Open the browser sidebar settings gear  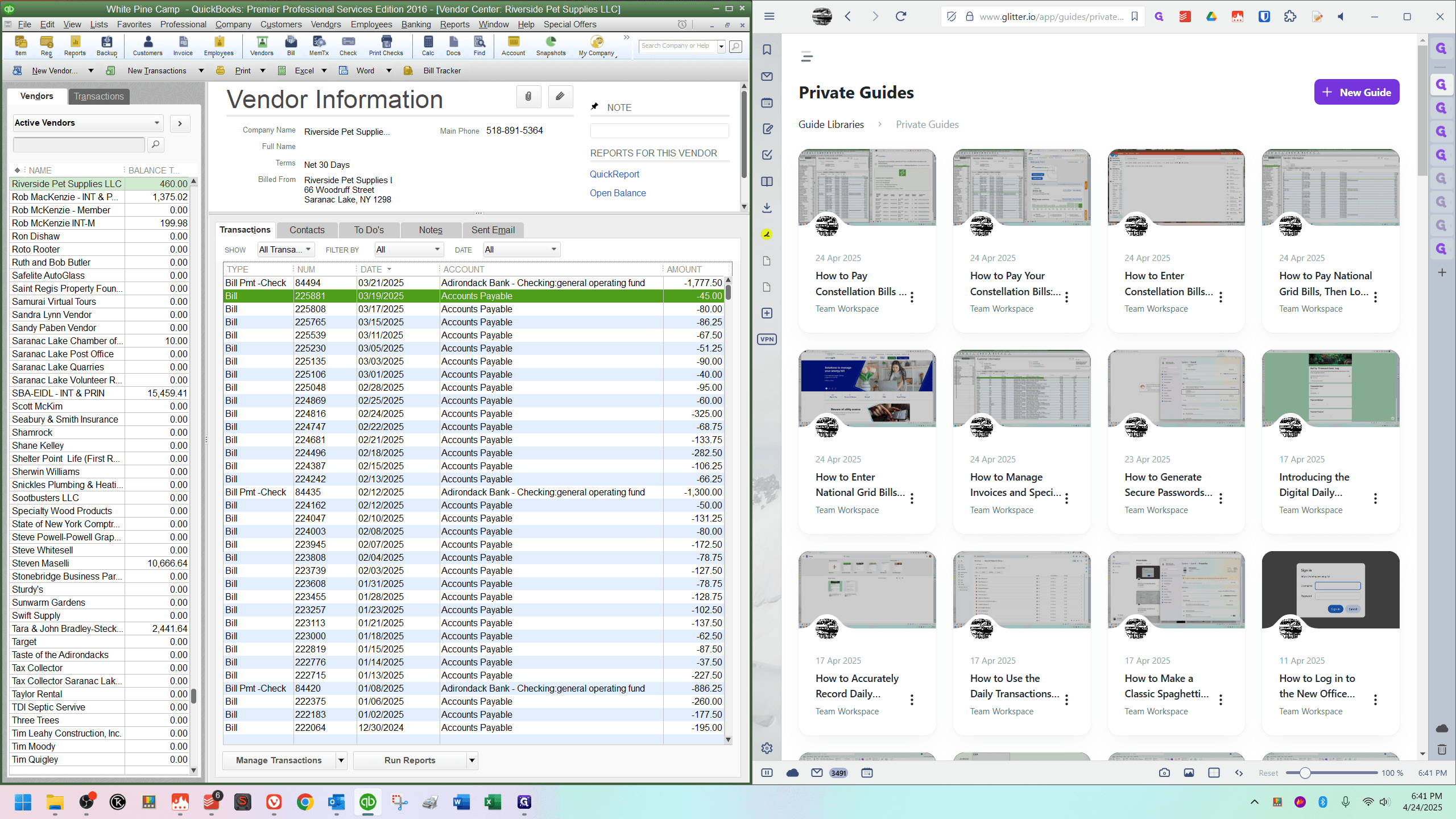coord(767,748)
